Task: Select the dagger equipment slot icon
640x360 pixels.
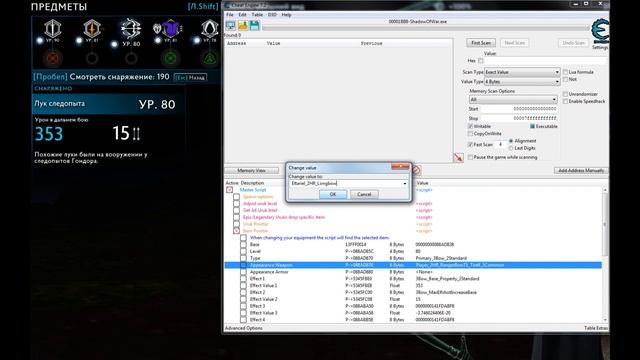Action: click(x=92, y=29)
